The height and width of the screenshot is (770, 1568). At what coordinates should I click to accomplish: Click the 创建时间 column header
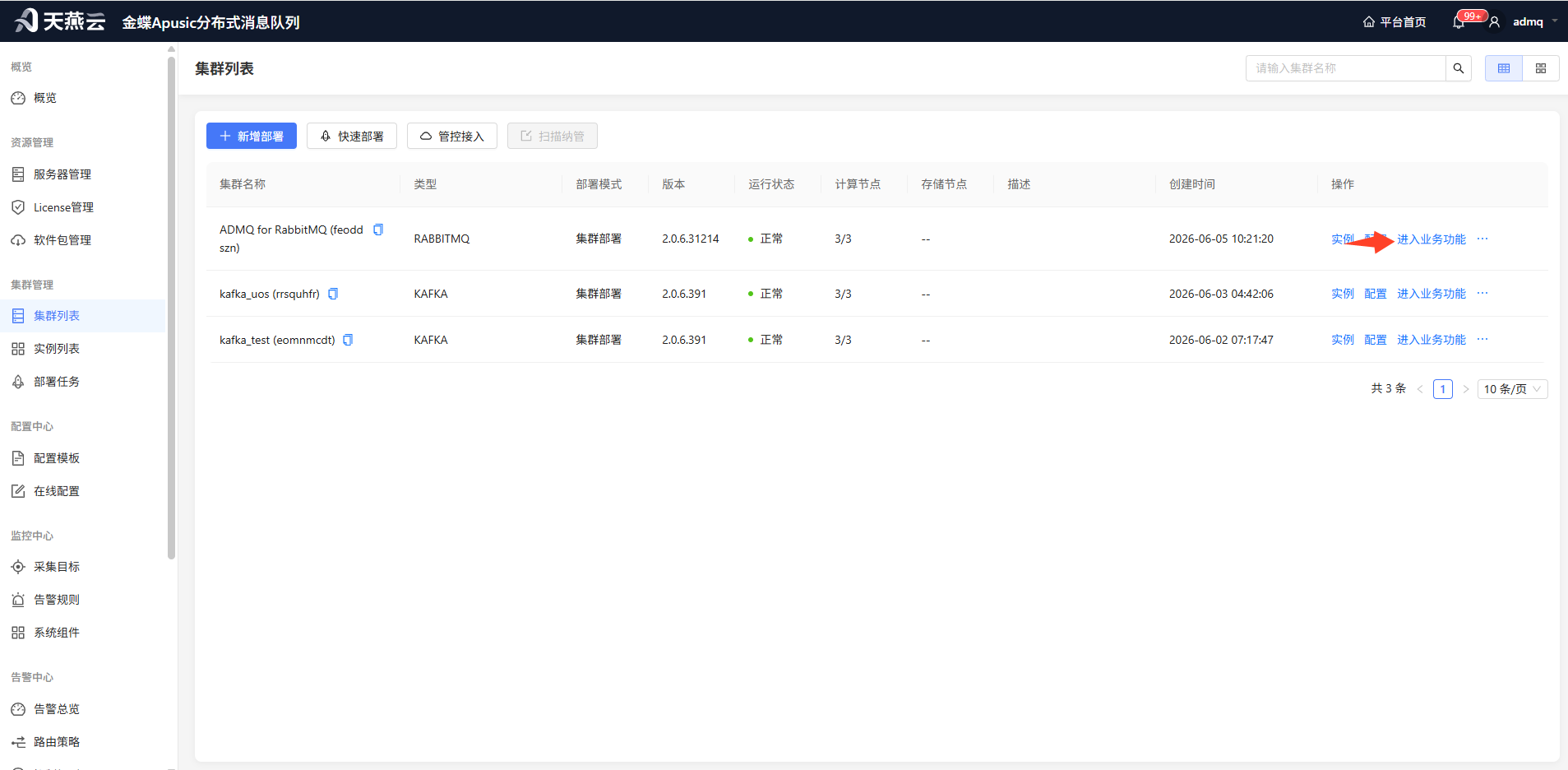pos(1192,184)
